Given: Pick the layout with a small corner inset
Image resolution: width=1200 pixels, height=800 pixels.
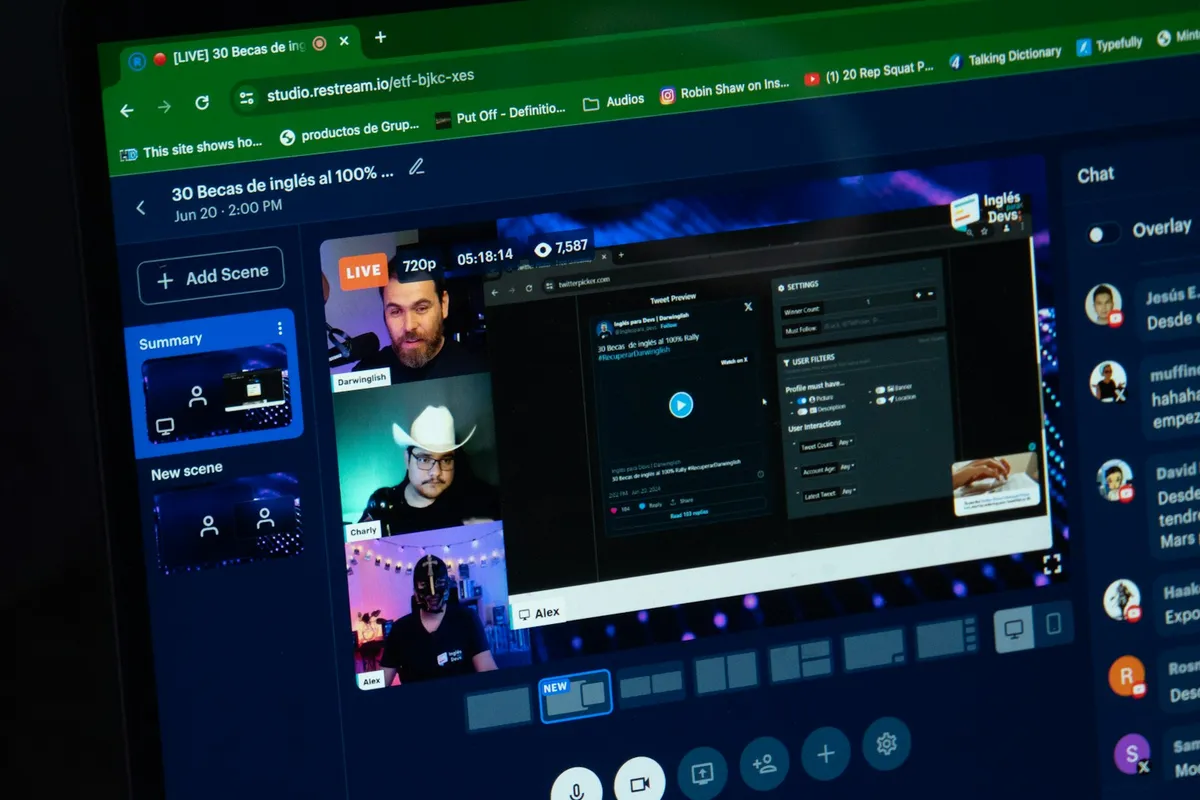Looking at the screenshot, I should click(x=874, y=650).
